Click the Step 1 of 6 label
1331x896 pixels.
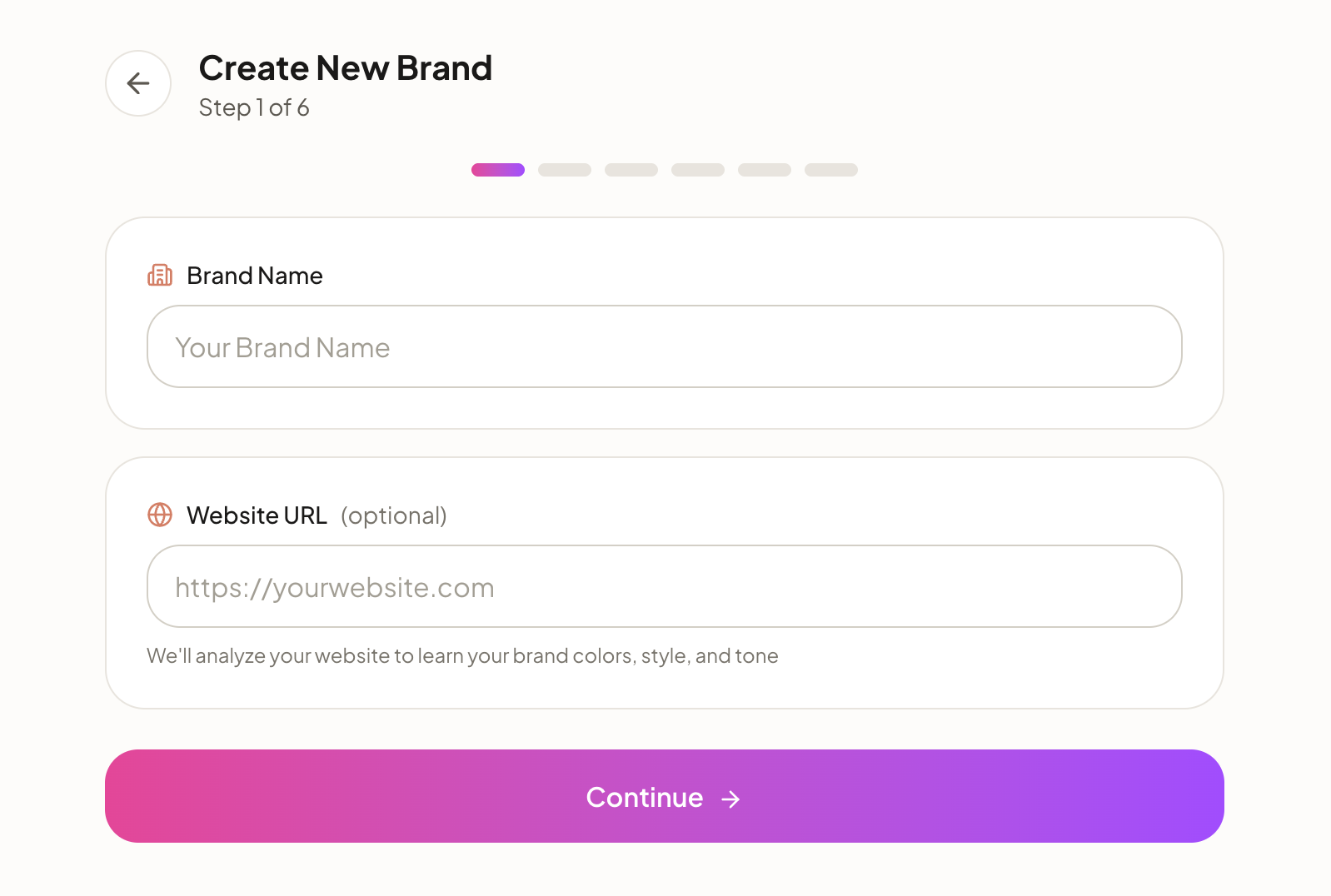(x=254, y=107)
